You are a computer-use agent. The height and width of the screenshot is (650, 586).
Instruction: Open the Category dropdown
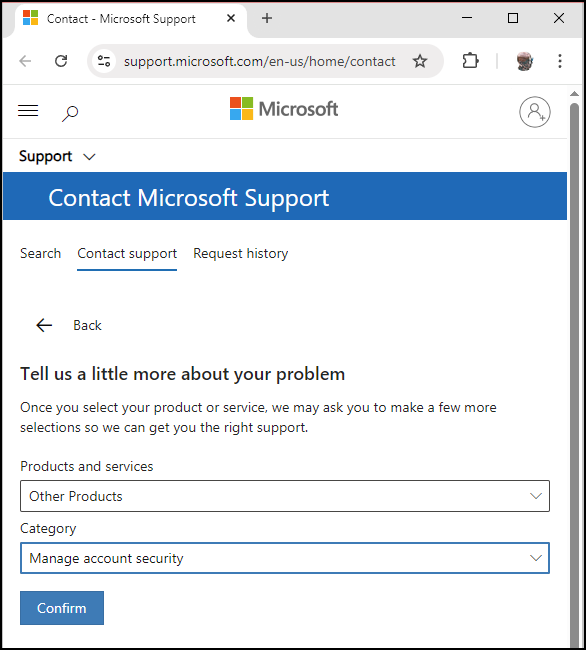(285, 558)
